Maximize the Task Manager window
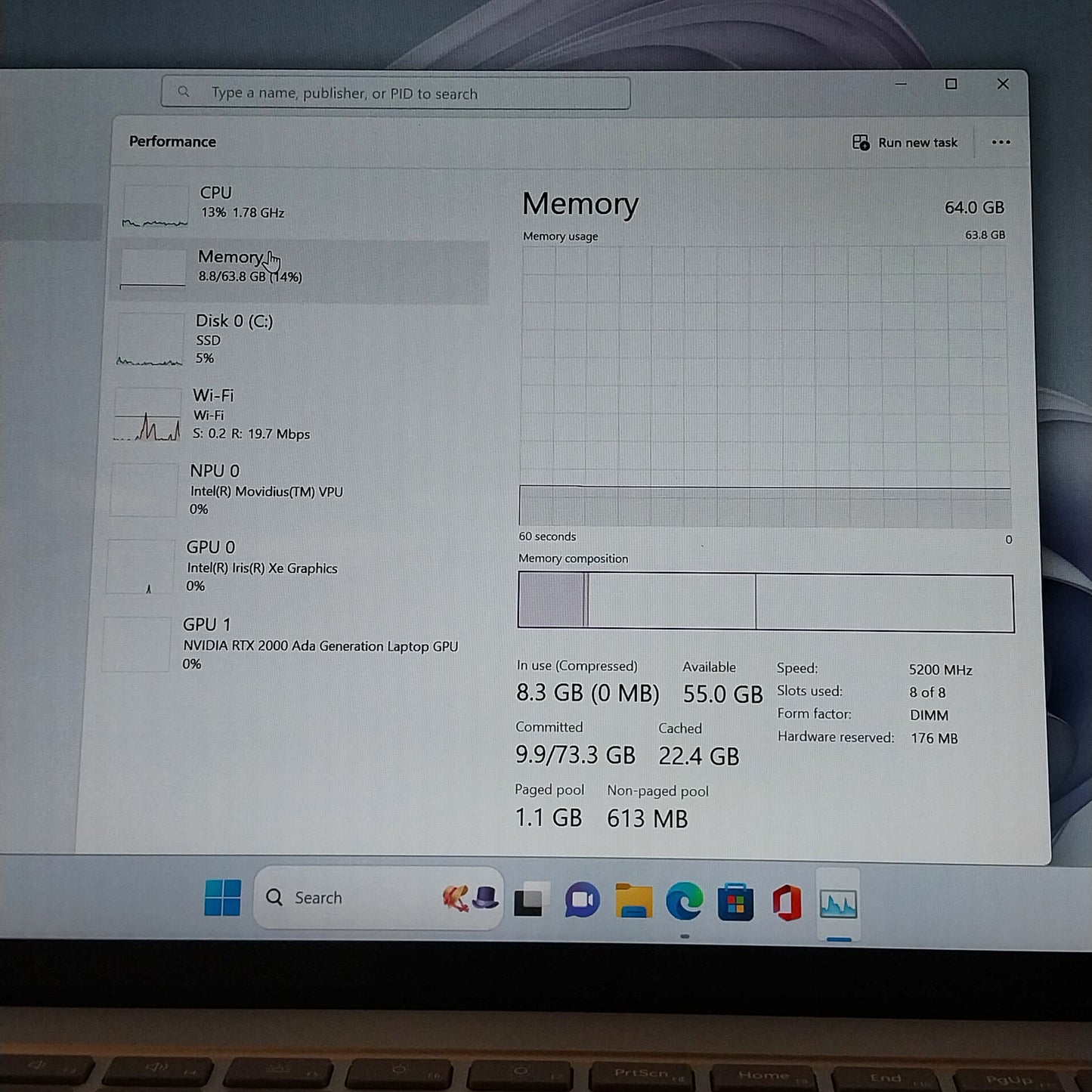 pyautogui.click(x=951, y=84)
